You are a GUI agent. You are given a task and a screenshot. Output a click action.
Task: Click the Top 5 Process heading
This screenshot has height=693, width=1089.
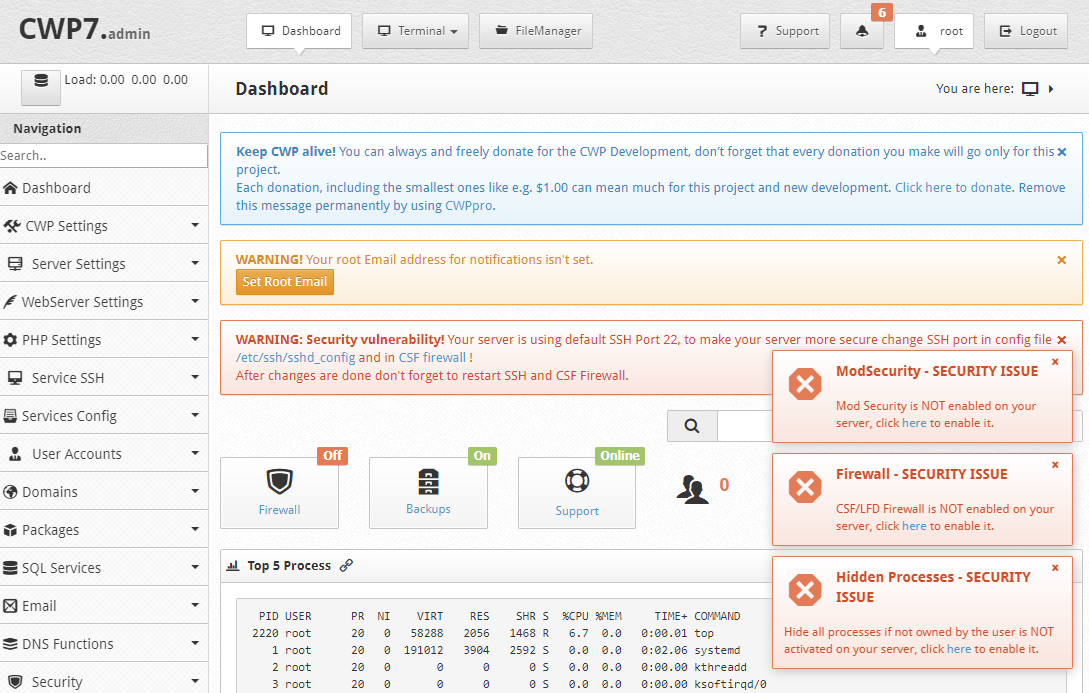click(x=289, y=566)
